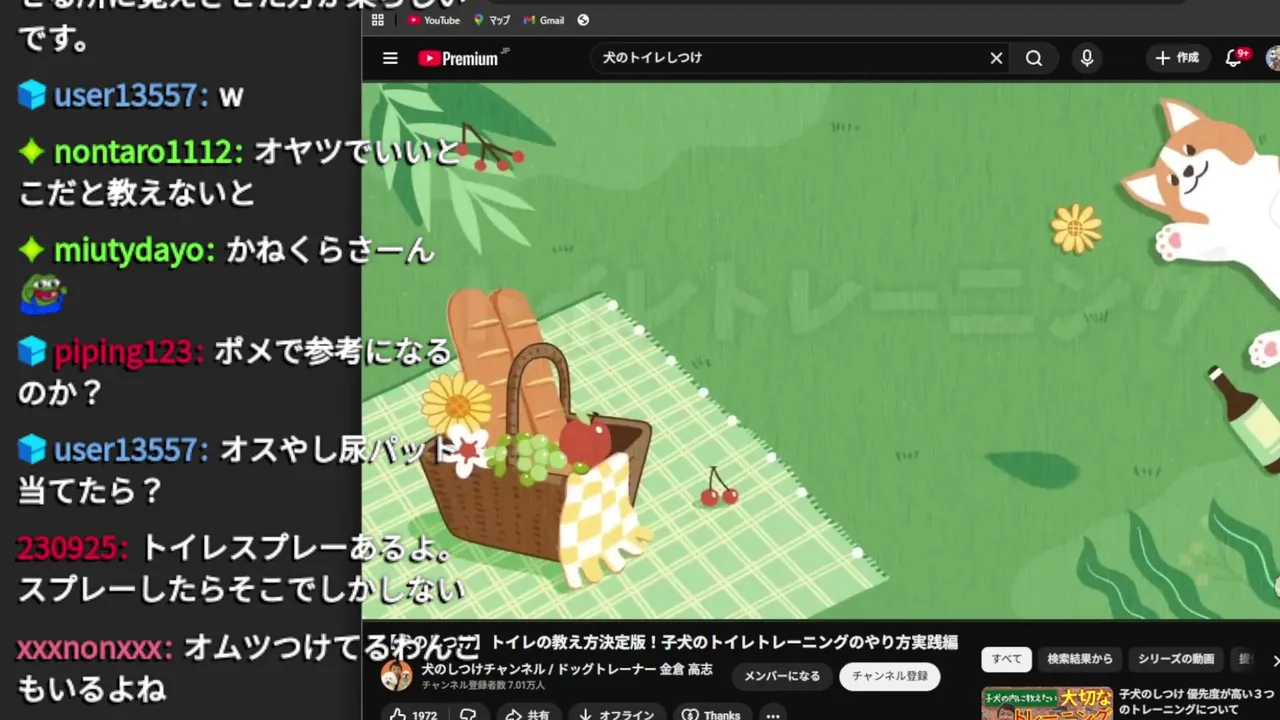Open the マップ bookmark

point(492,20)
